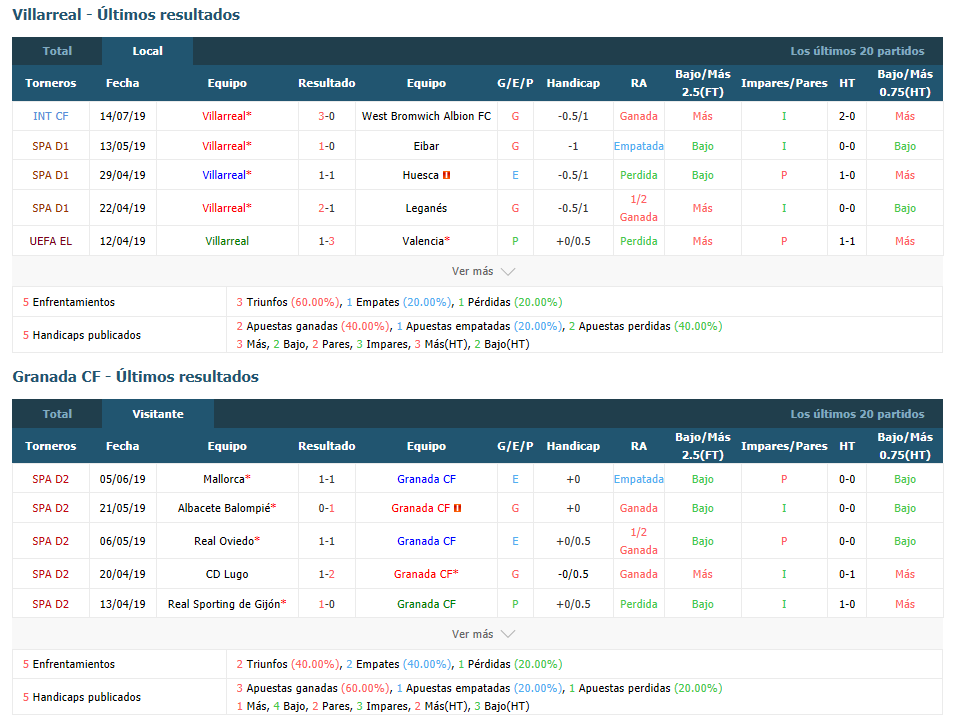Open West Bromwich Albion FC team link
Screen dimensions: 957x717
click(x=426, y=116)
